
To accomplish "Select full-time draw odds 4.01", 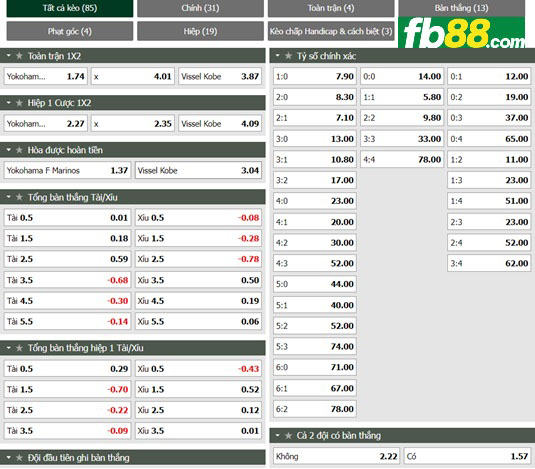I will pos(133,76).
